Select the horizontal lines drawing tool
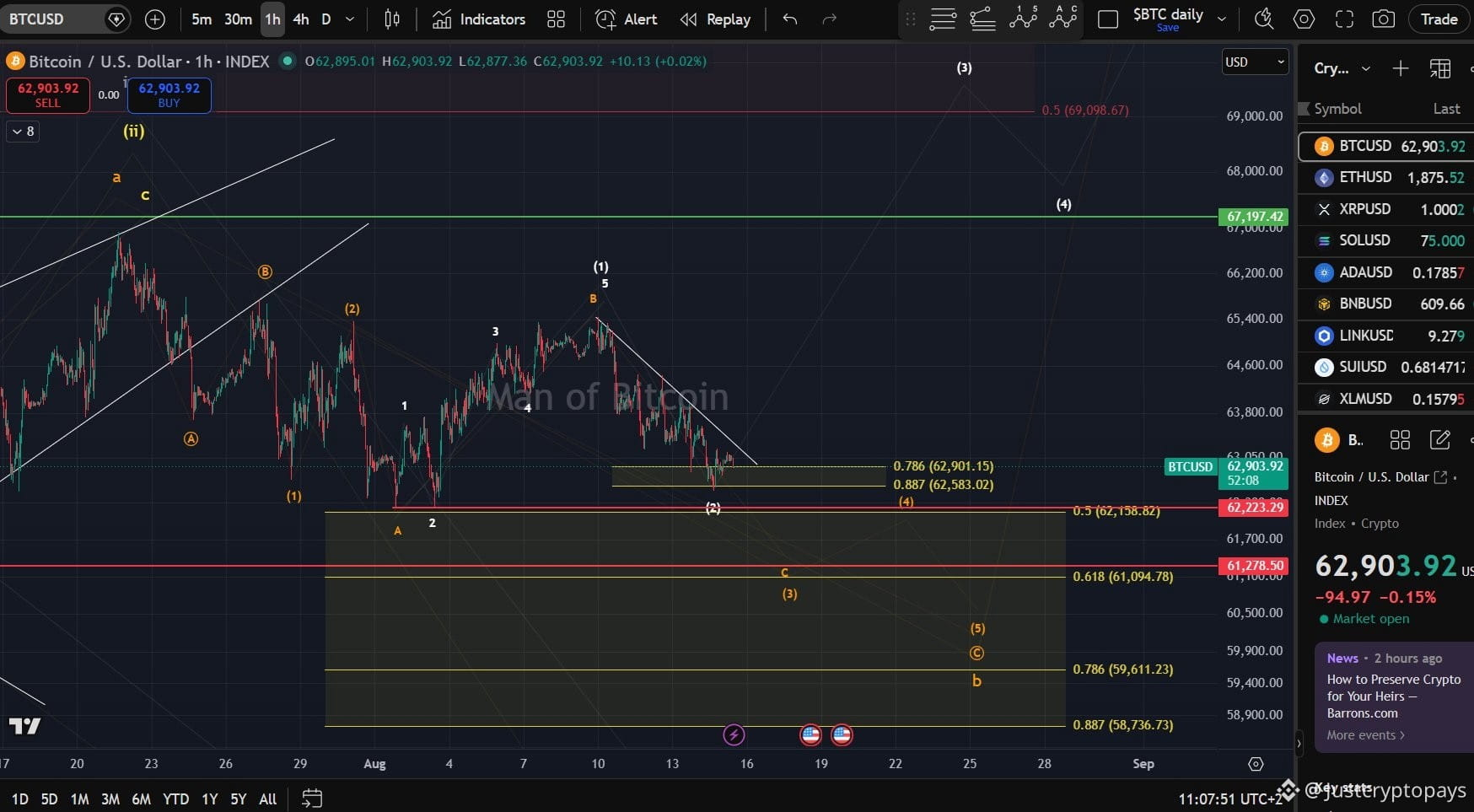This screenshot has width=1474, height=812. pos(942,19)
